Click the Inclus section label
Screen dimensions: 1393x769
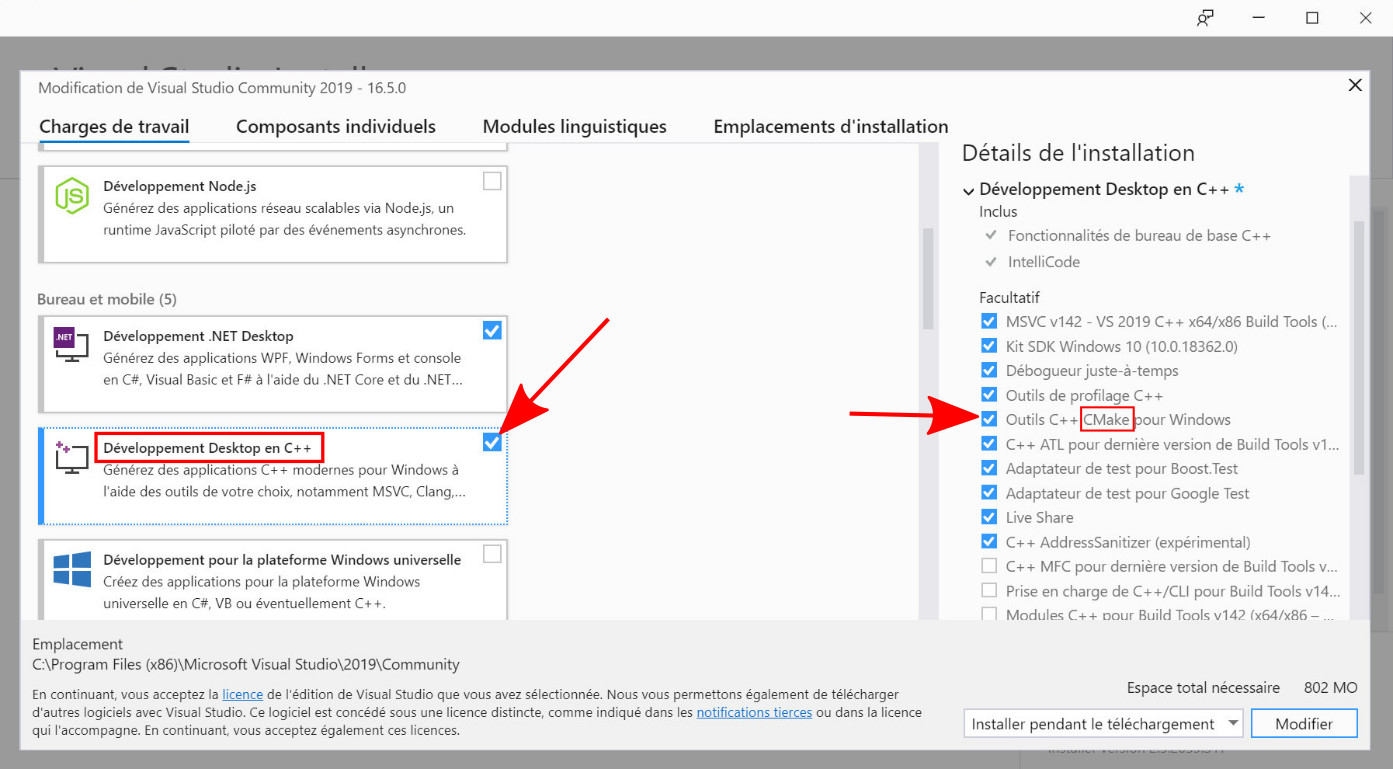coord(998,212)
